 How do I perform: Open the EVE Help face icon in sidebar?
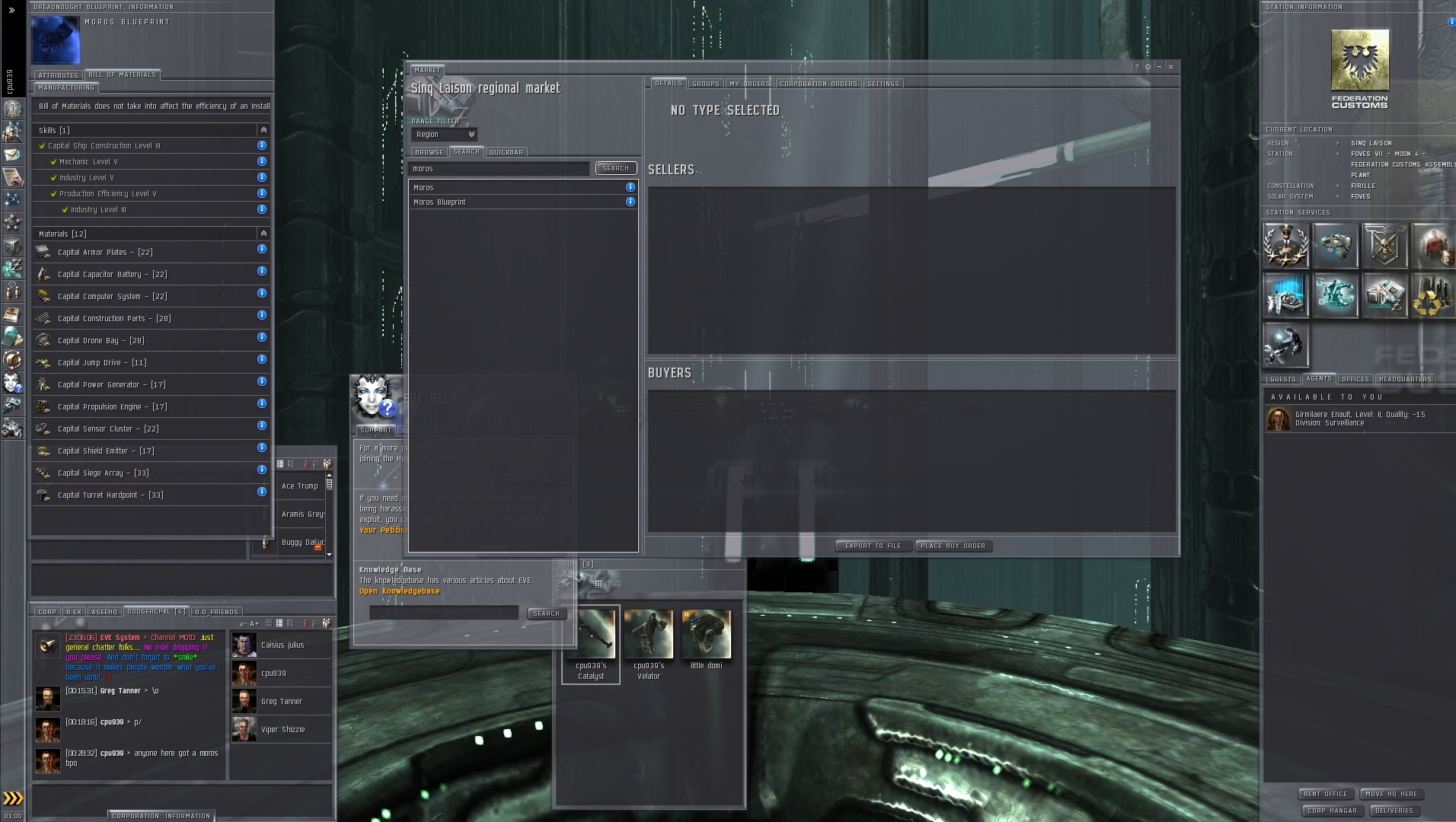coord(12,382)
